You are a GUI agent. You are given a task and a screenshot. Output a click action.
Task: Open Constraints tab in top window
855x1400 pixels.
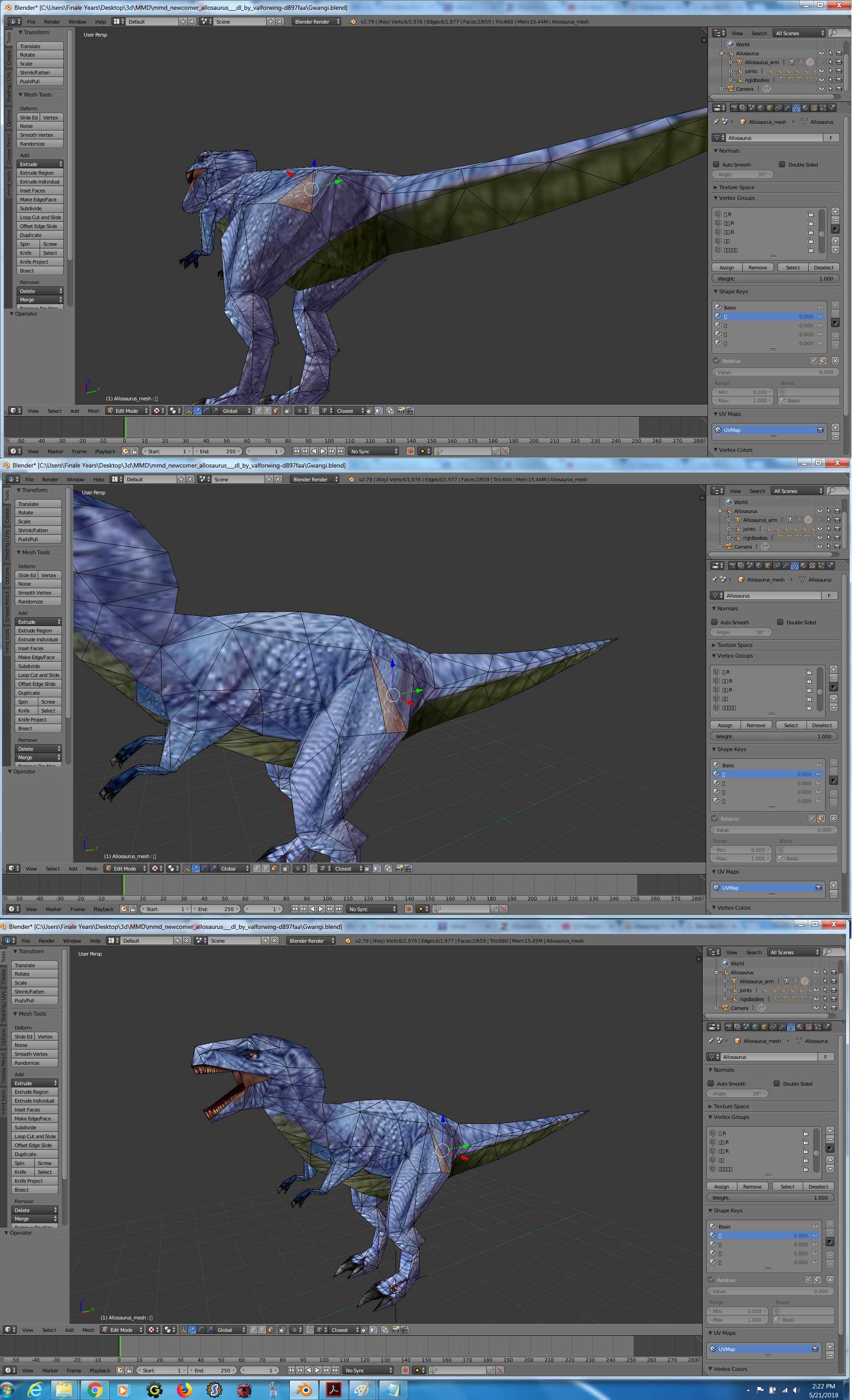(x=779, y=107)
